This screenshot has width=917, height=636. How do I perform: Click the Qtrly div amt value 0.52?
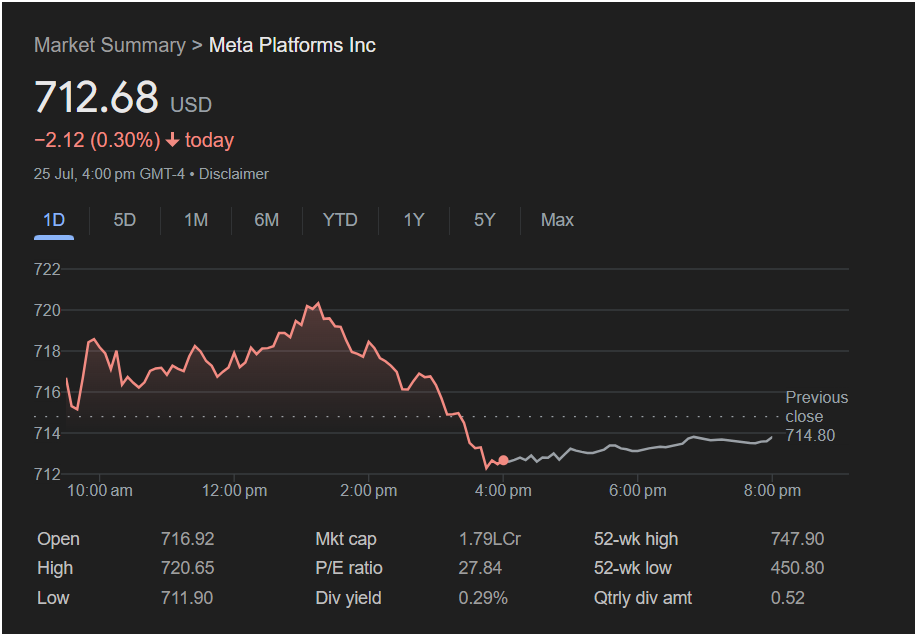tap(788, 598)
